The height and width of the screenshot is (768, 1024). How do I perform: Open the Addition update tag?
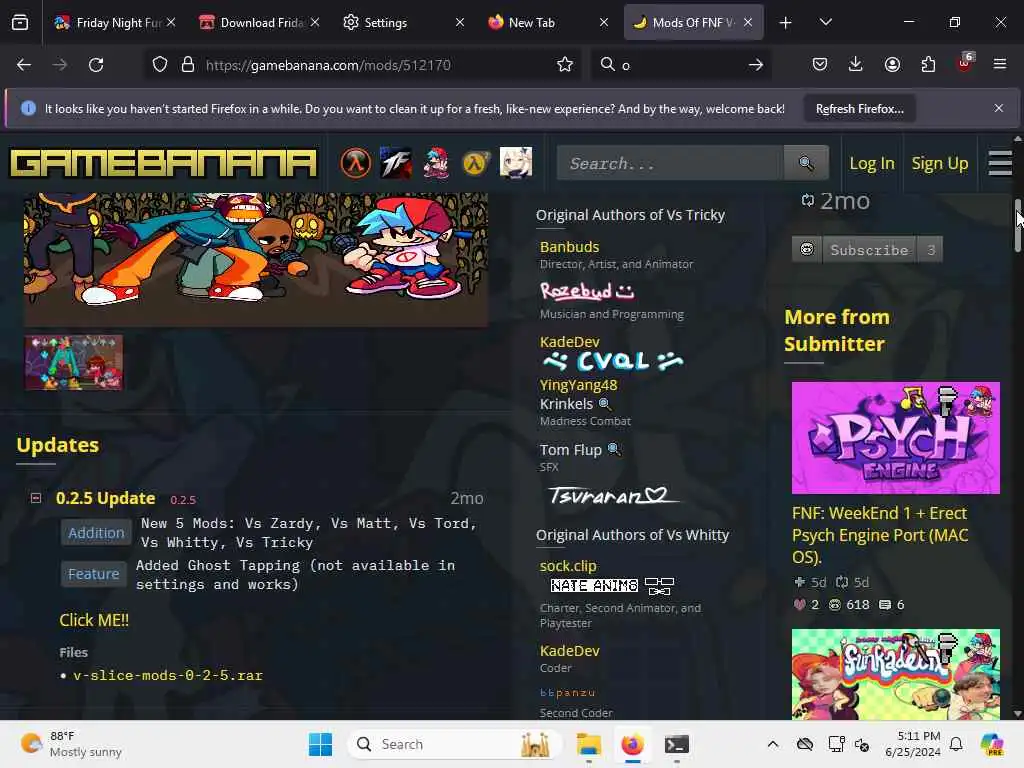pyautogui.click(x=96, y=533)
